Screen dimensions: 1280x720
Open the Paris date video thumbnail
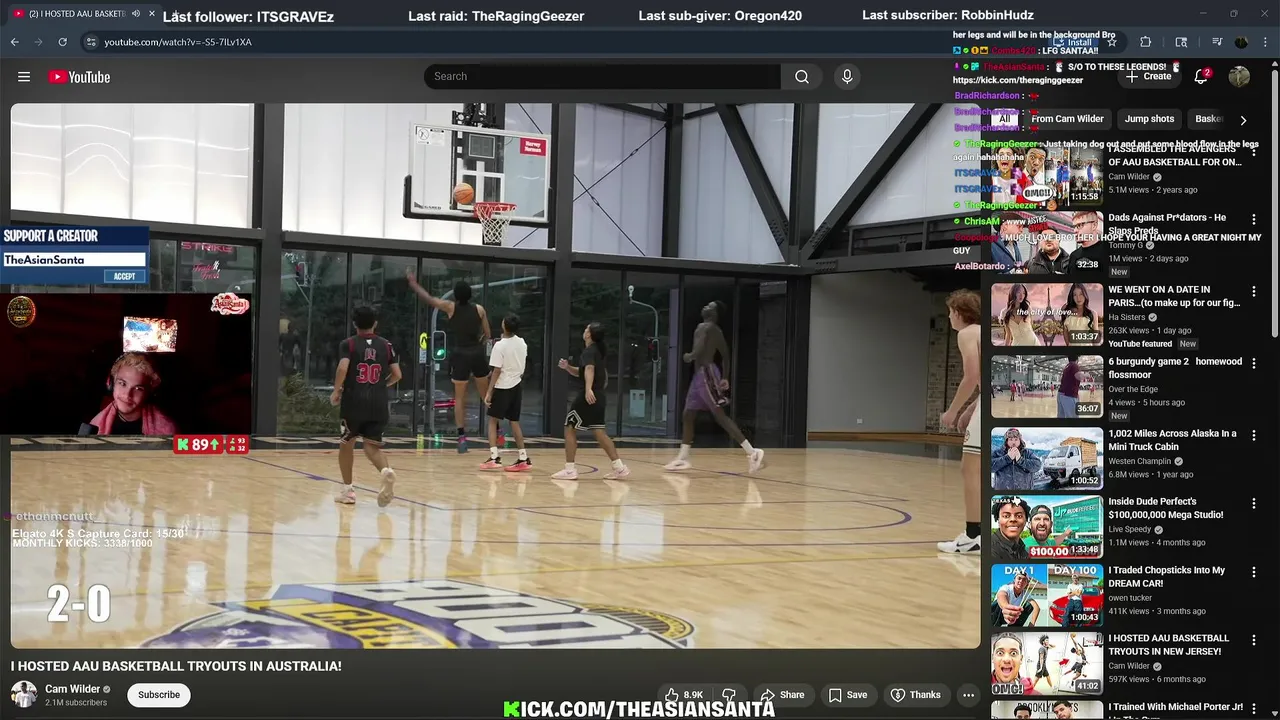point(1047,314)
